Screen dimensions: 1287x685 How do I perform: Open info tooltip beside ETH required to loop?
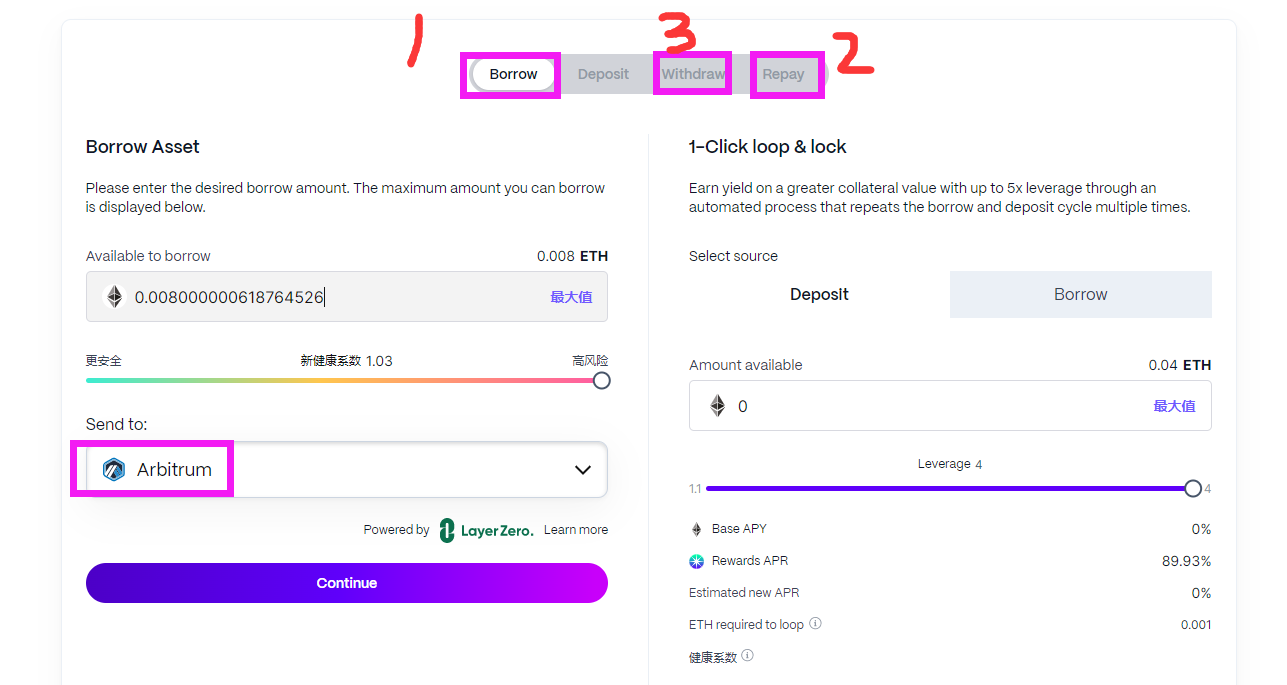[x=815, y=624]
